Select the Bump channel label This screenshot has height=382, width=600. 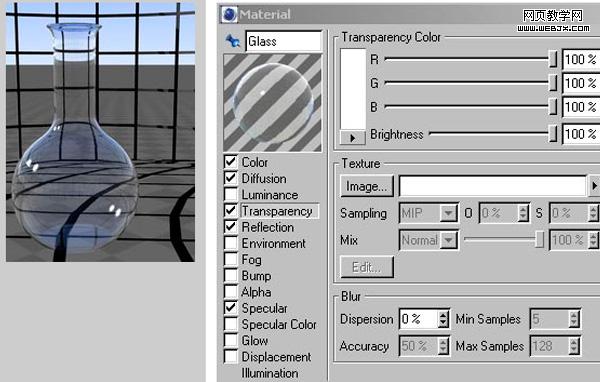tap(256, 276)
